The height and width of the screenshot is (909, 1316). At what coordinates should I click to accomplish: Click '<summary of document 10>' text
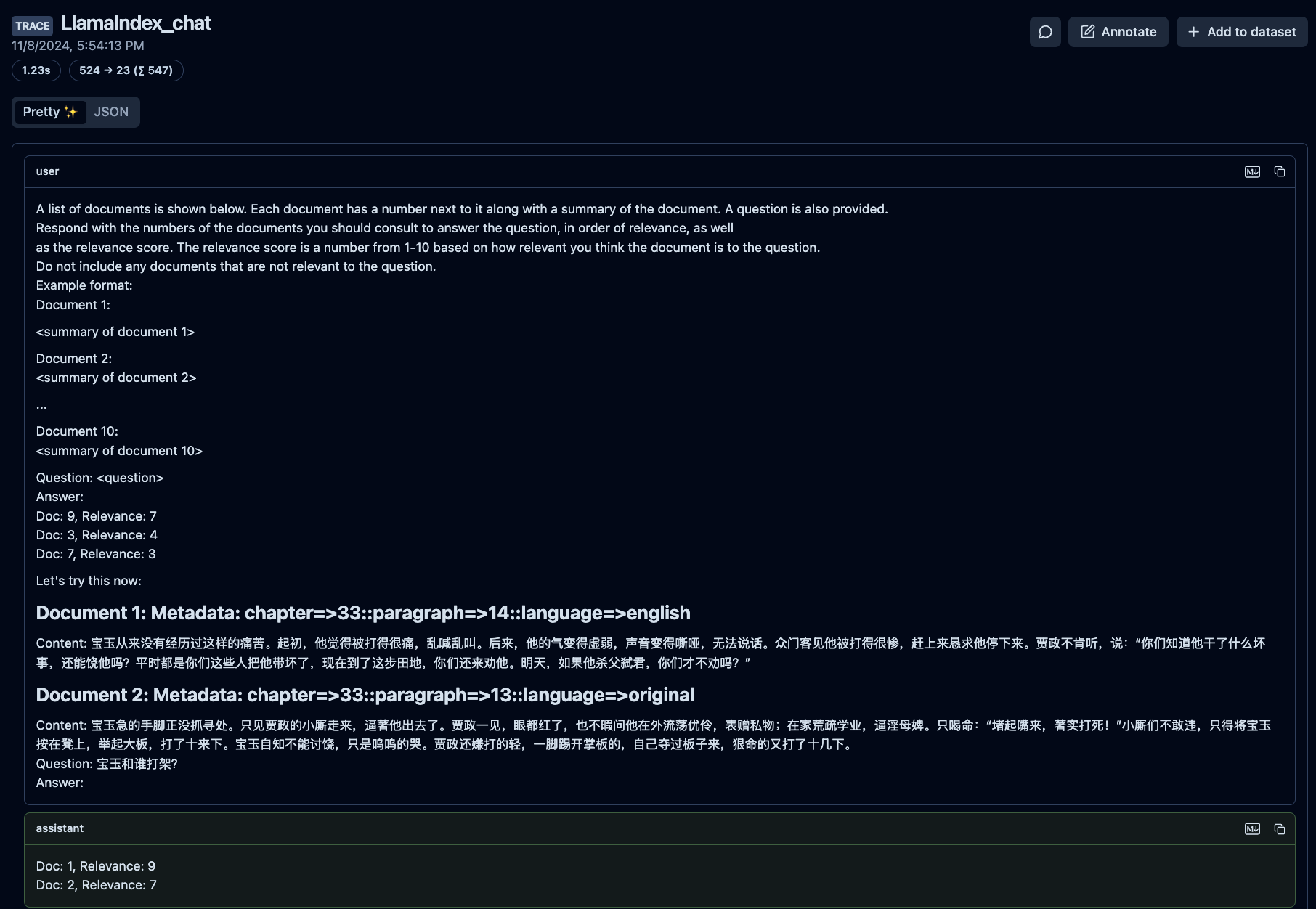[x=119, y=451]
